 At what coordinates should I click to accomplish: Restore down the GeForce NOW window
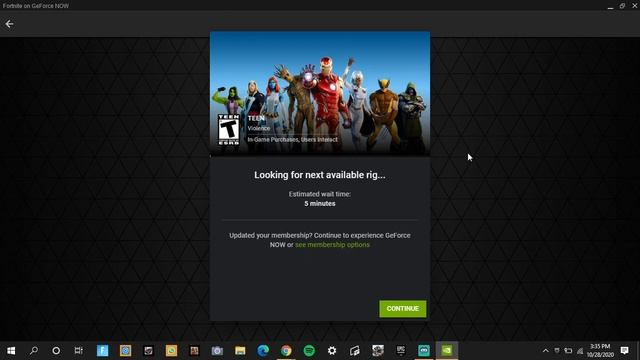pyautogui.click(x=622, y=6)
